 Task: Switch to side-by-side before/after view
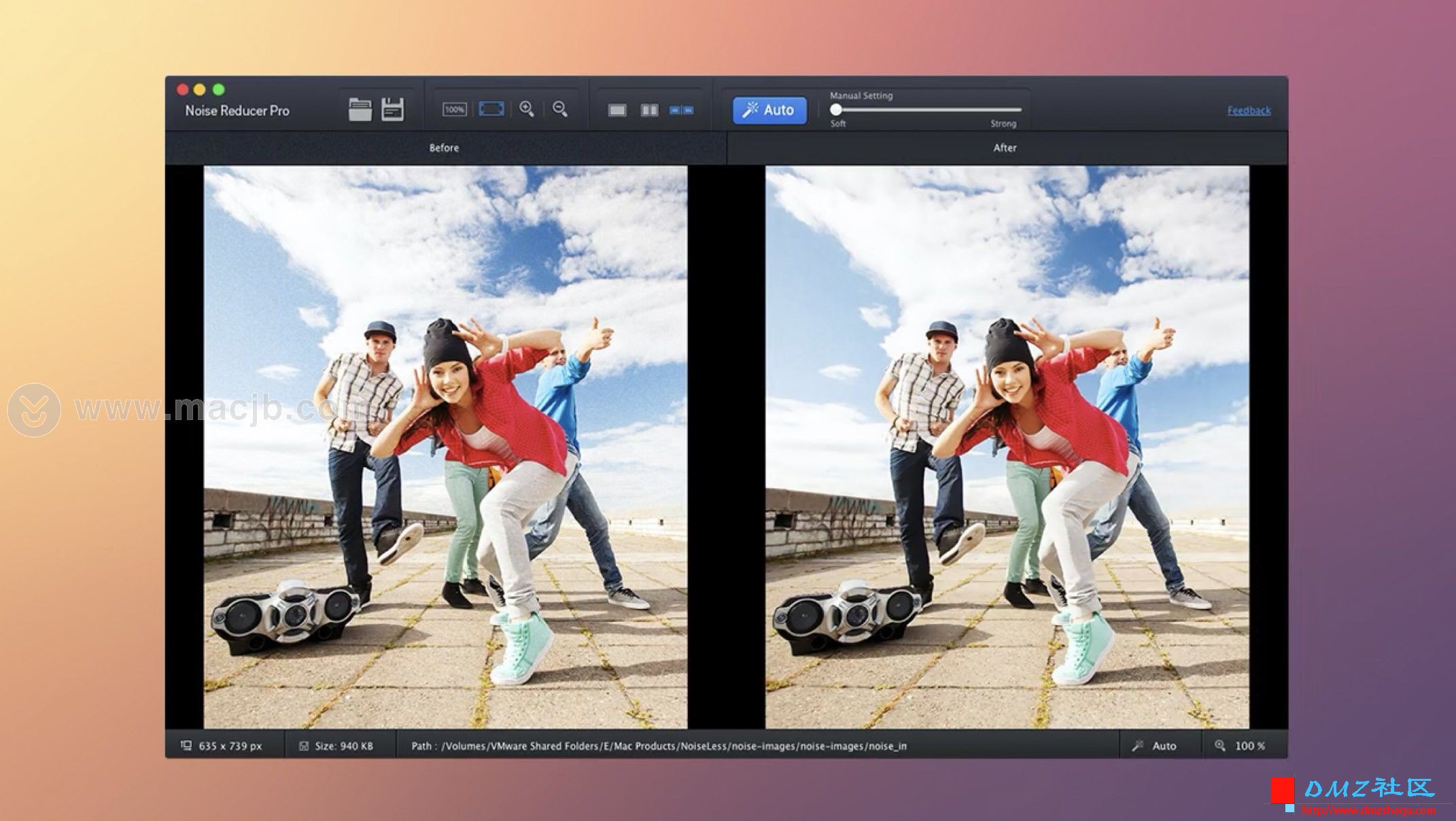682,110
